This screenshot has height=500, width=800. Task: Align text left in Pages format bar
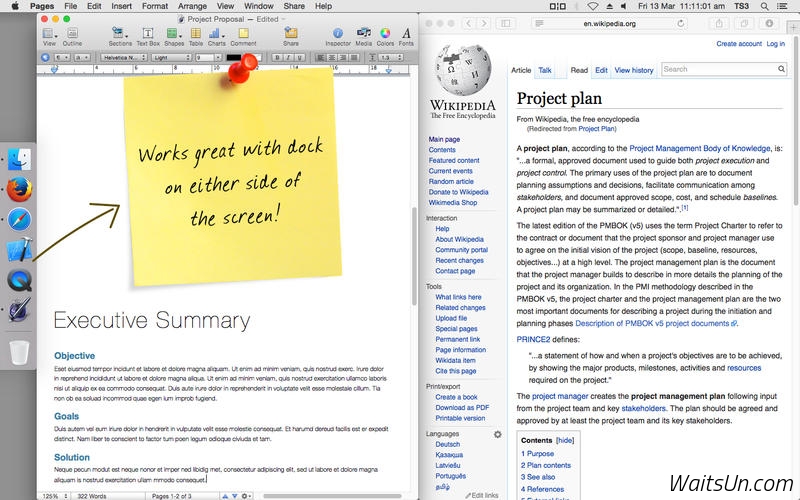320,58
